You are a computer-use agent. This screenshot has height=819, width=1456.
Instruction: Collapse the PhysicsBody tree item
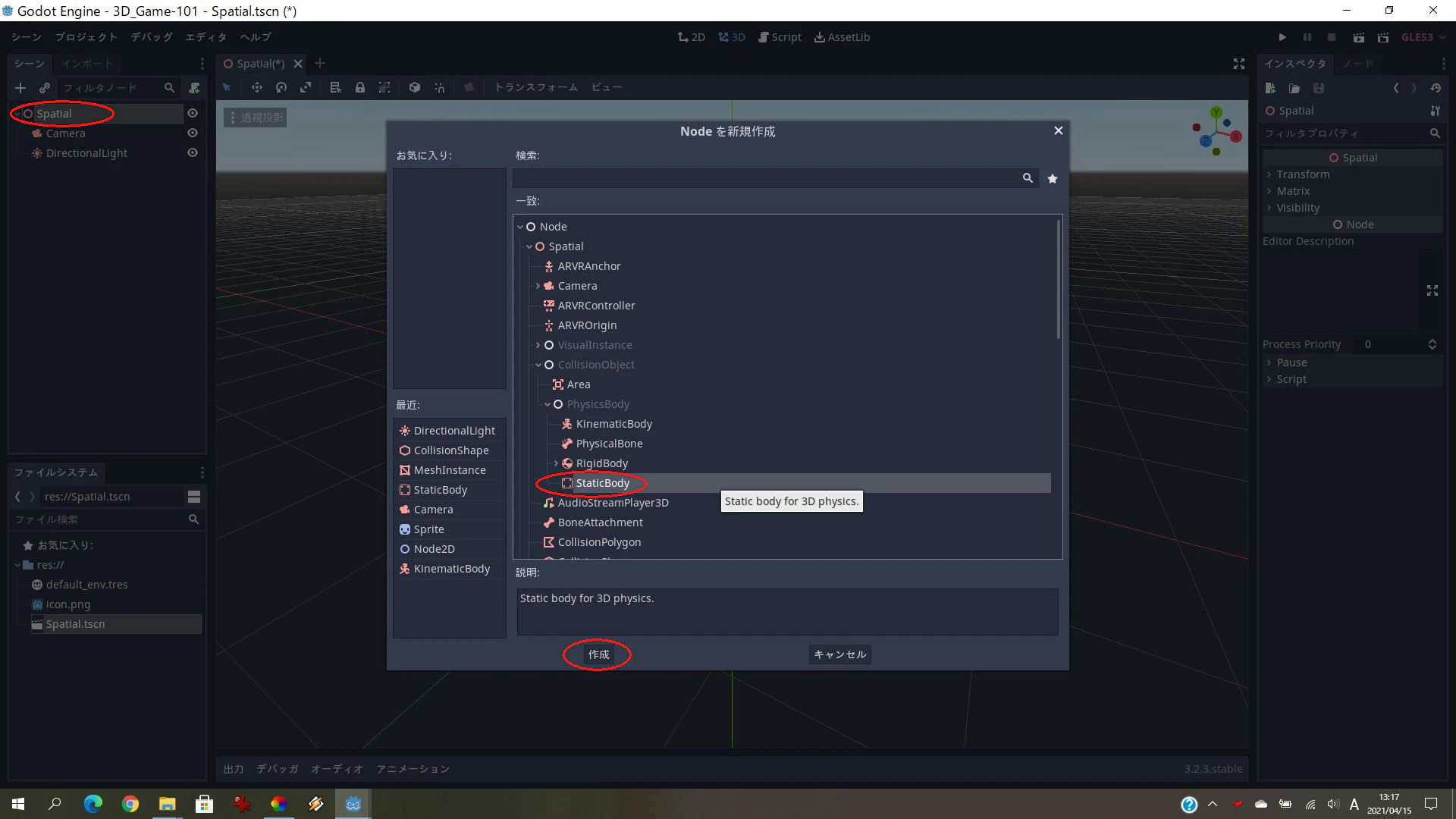(547, 404)
